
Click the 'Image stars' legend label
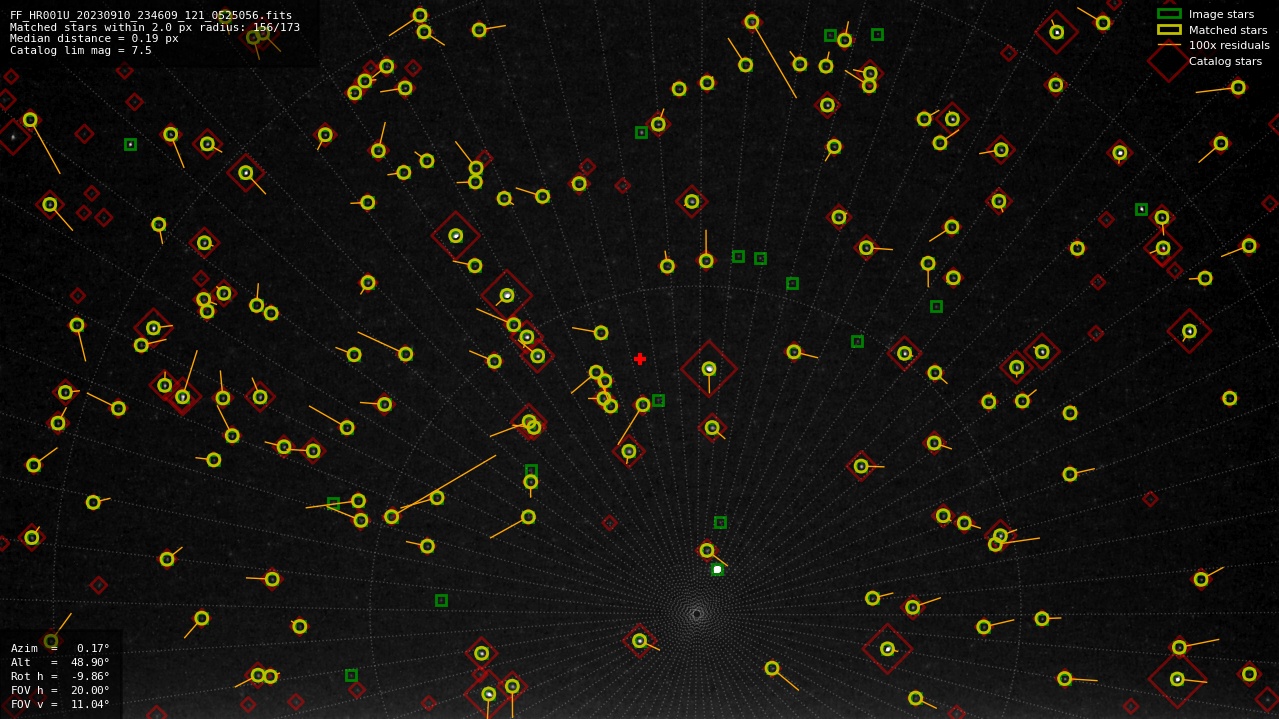point(1221,14)
